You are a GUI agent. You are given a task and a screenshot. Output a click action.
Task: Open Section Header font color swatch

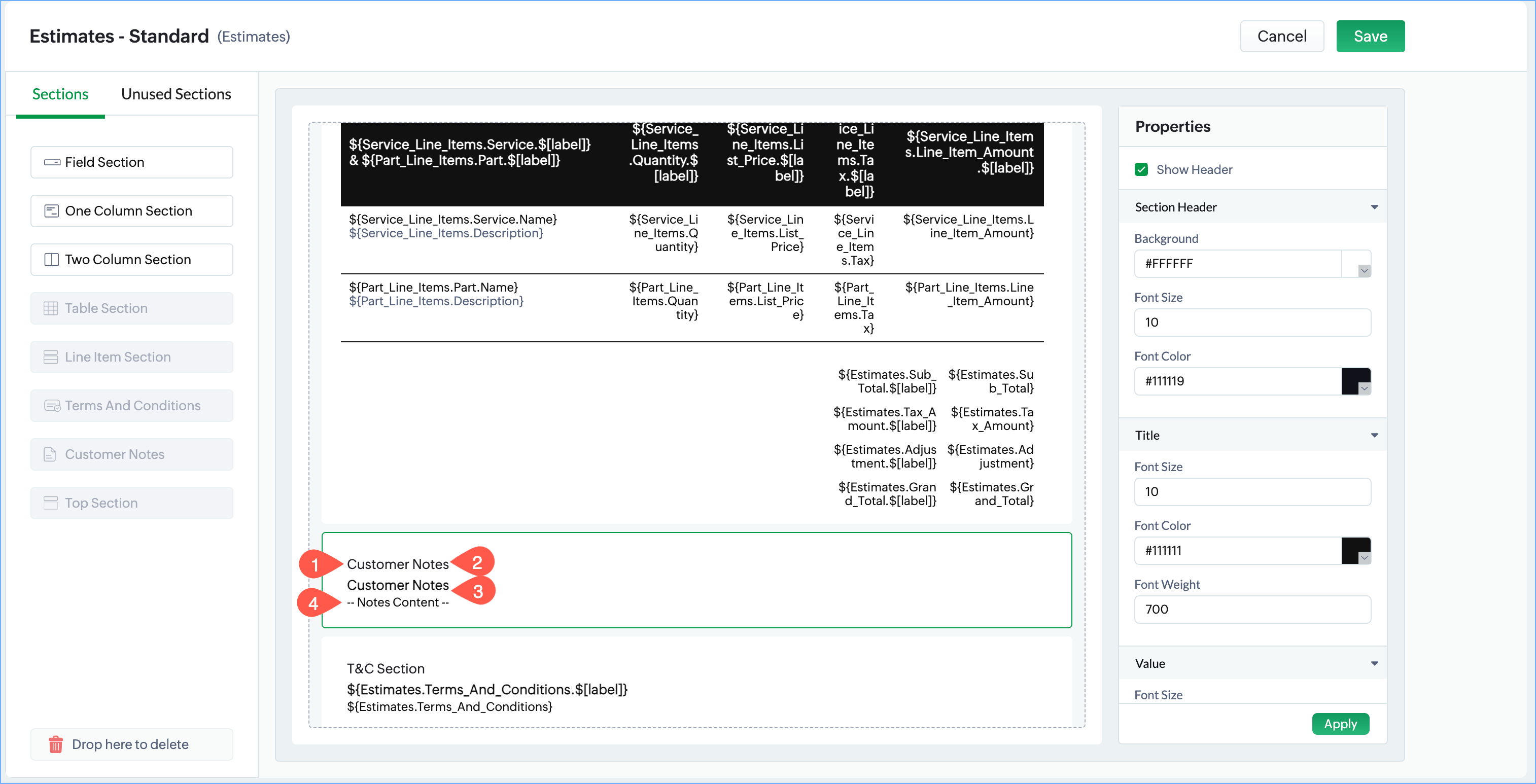pyautogui.click(x=1355, y=381)
